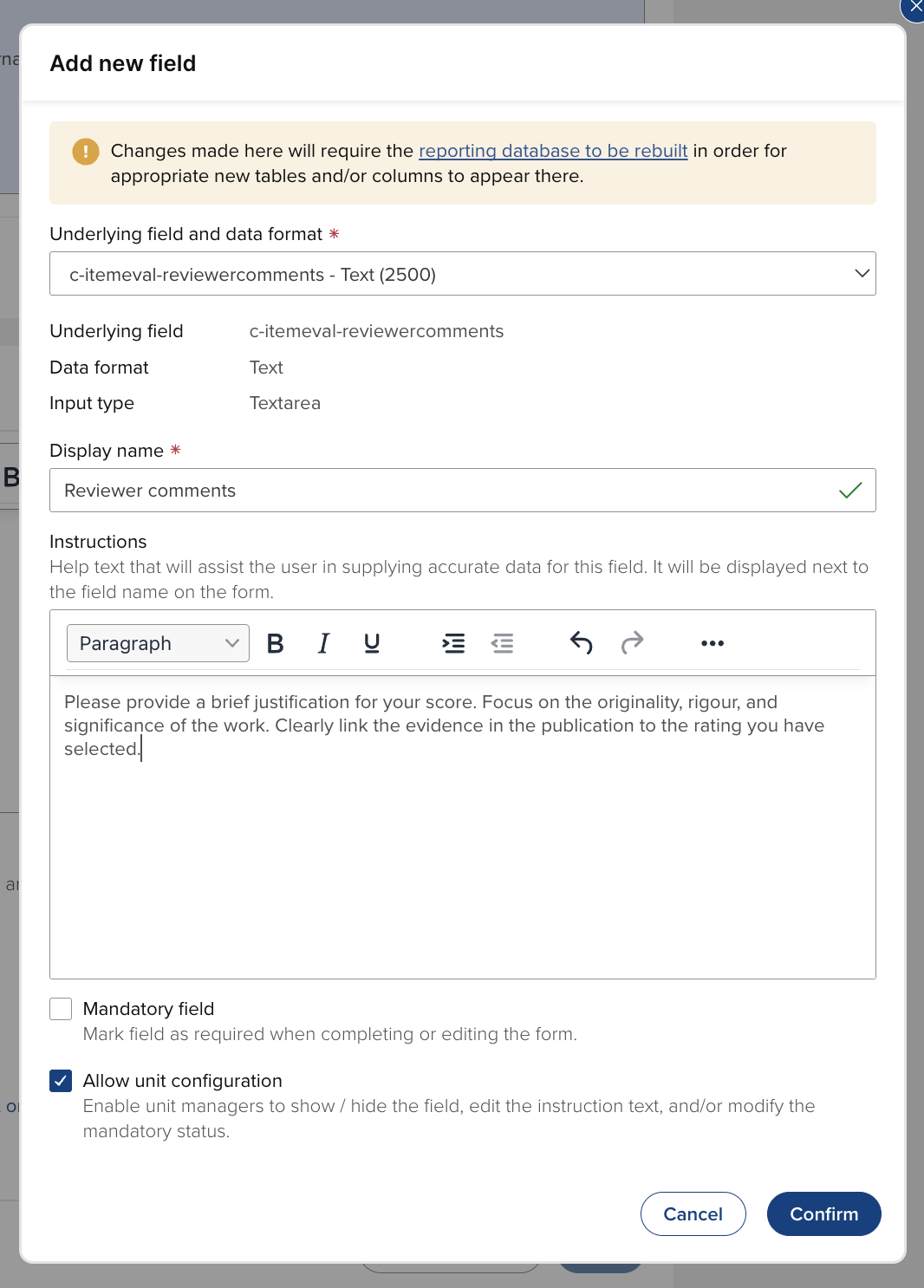
Task: Increase indent of the paragraph
Action: click(x=453, y=643)
